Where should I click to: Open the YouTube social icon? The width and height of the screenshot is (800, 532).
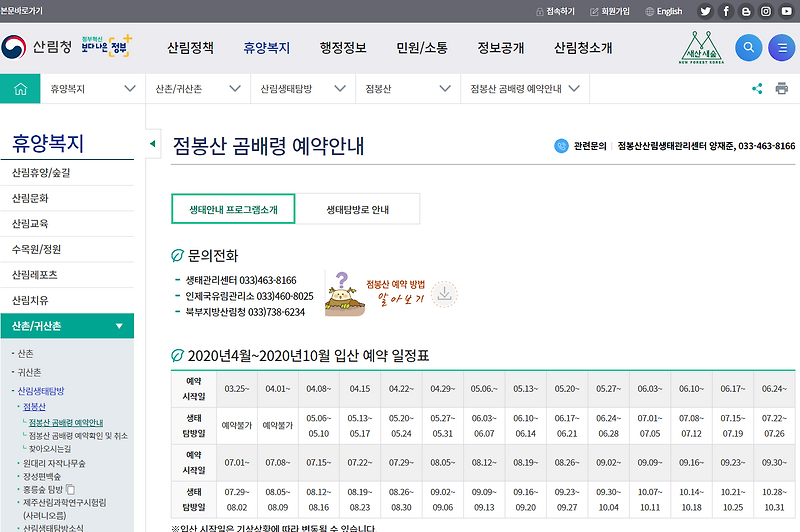tap(786, 11)
